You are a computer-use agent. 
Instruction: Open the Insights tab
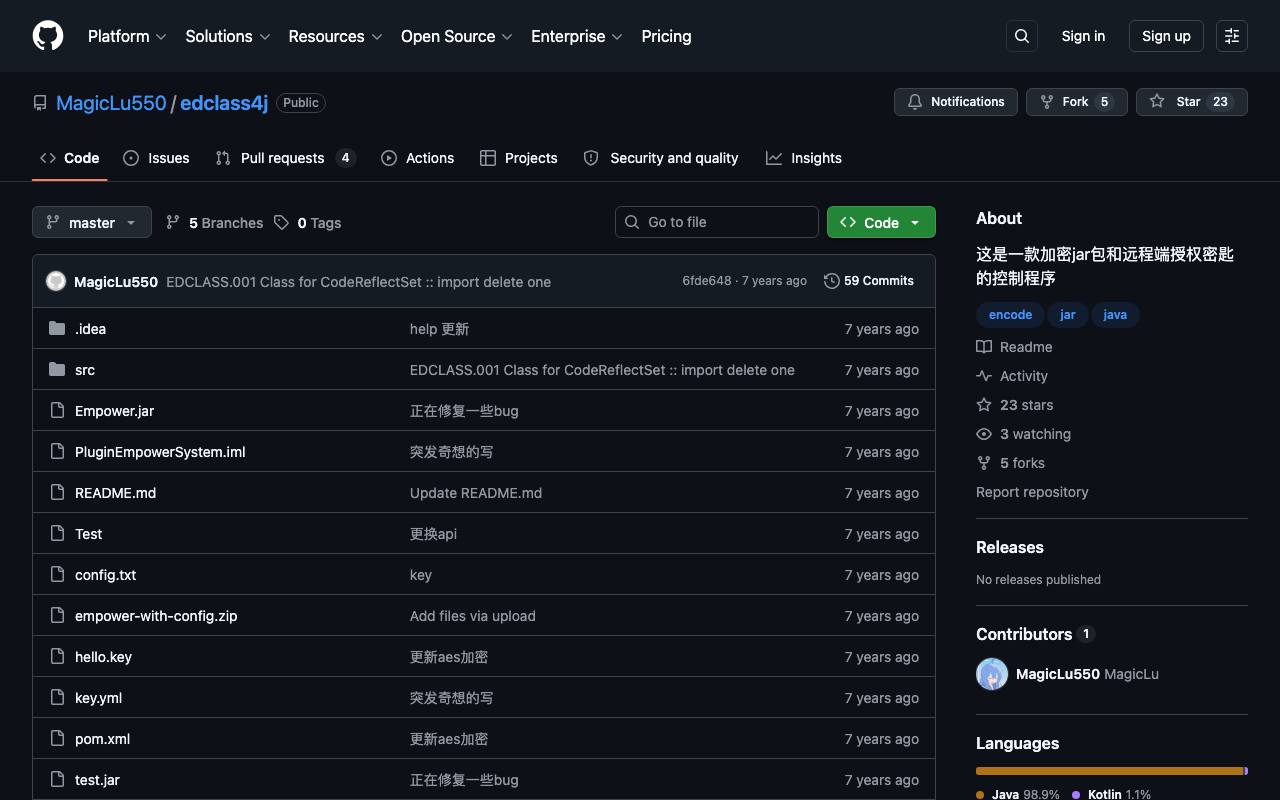click(804, 158)
